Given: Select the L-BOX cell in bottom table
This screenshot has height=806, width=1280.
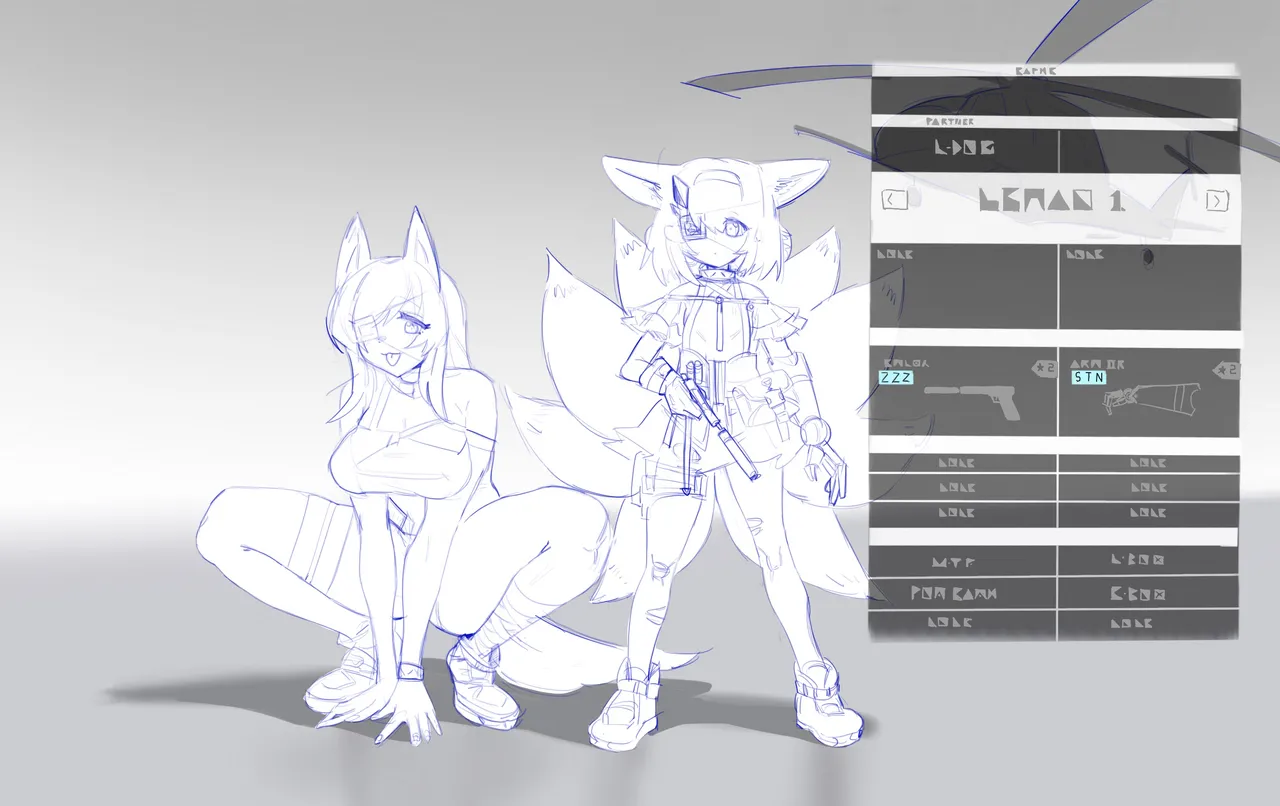Looking at the screenshot, I should (1149, 560).
